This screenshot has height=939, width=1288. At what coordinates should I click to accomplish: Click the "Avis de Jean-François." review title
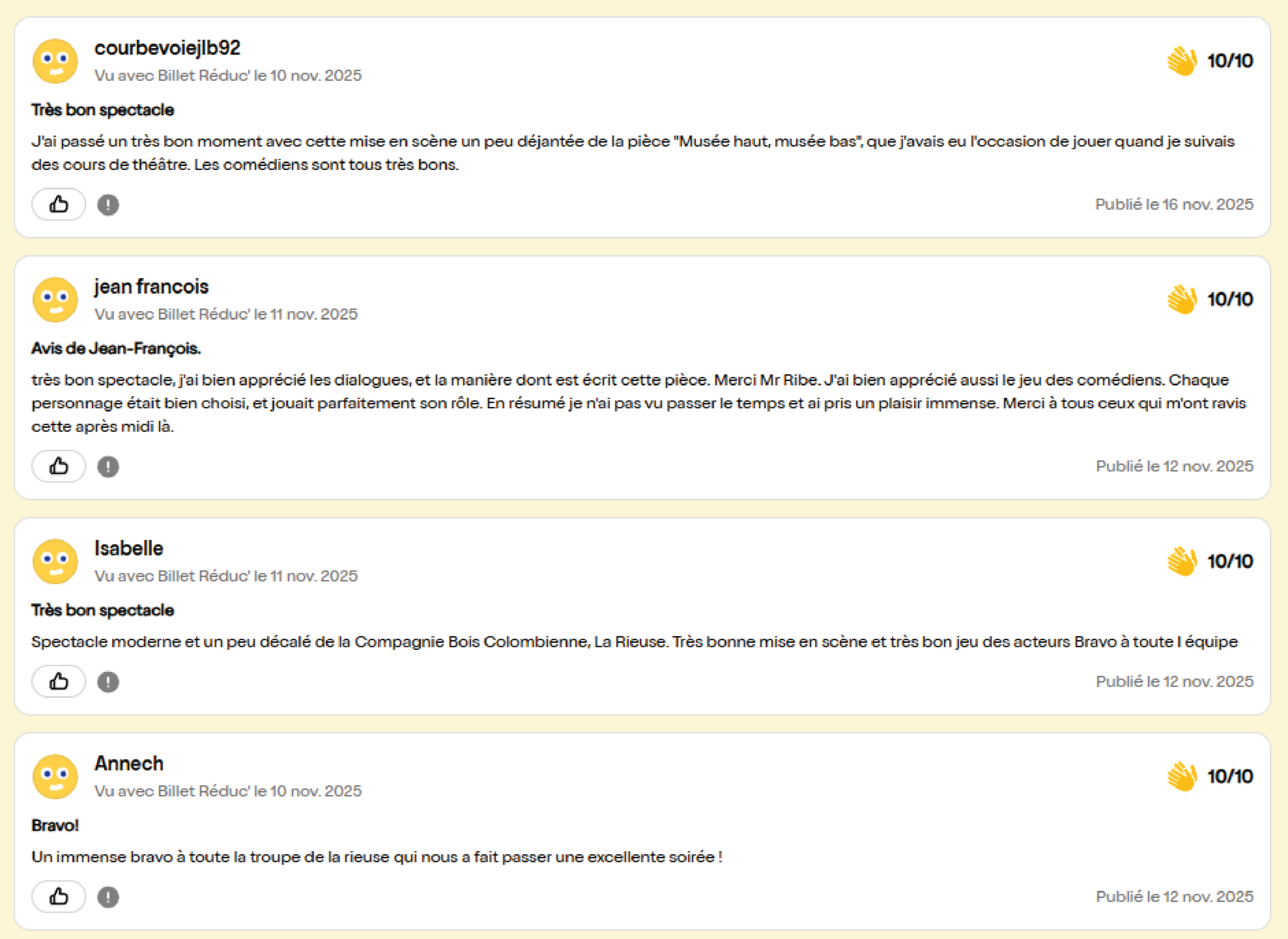(x=116, y=348)
